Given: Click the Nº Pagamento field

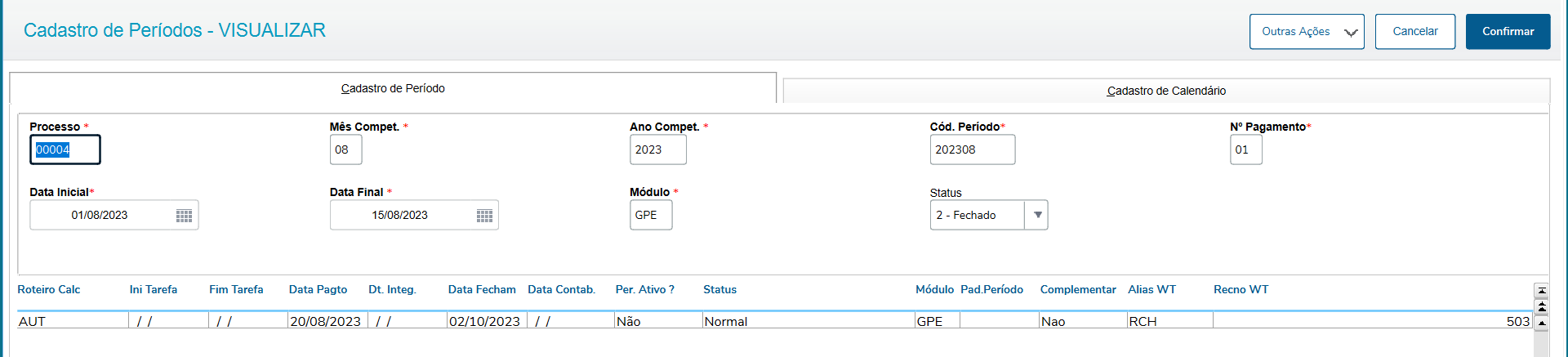Looking at the screenshot, I should pyautogui.click(x=1245, y=150).
